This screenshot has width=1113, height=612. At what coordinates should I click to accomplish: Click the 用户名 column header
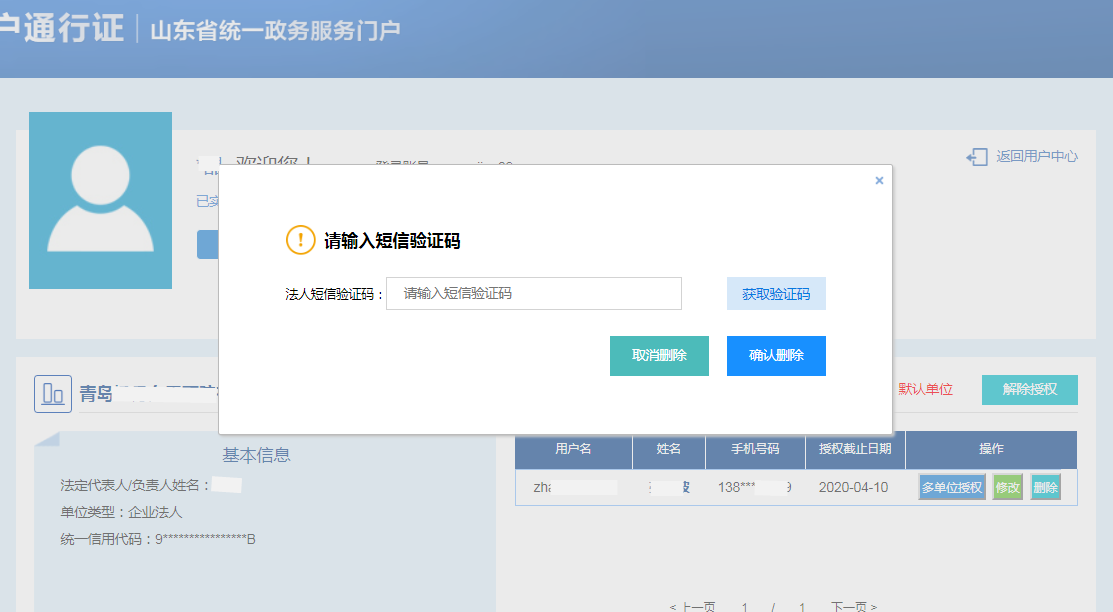click(572, 450)
